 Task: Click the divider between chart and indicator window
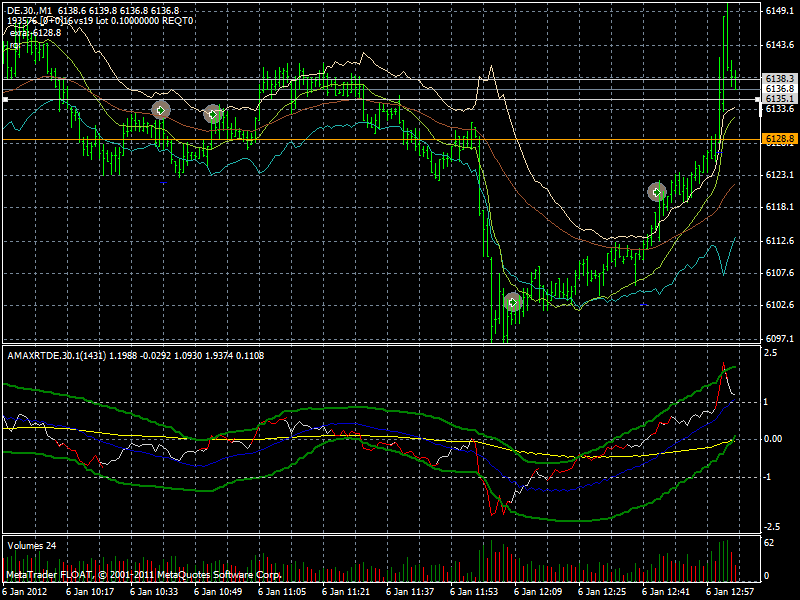pos(400,344)
